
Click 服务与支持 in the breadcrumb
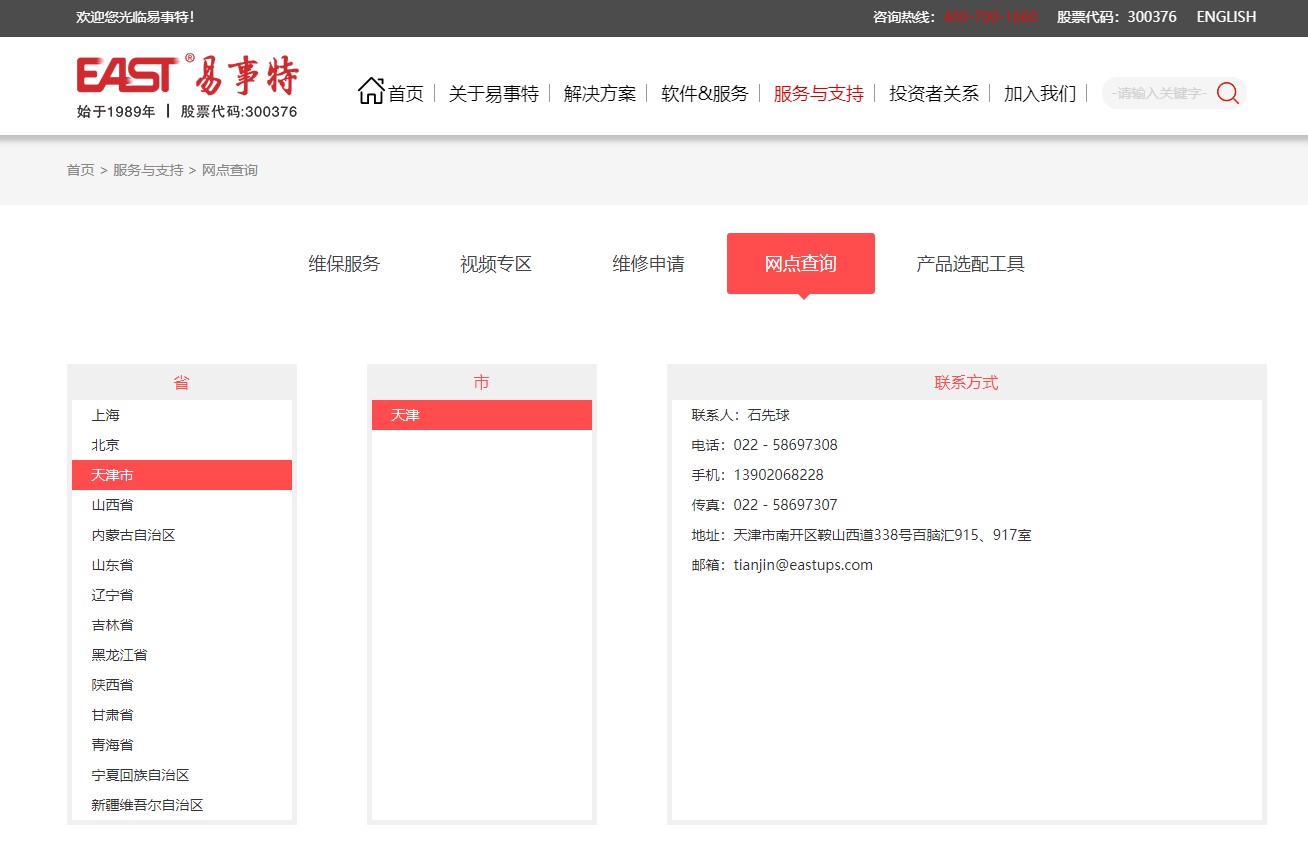(148, 170)
